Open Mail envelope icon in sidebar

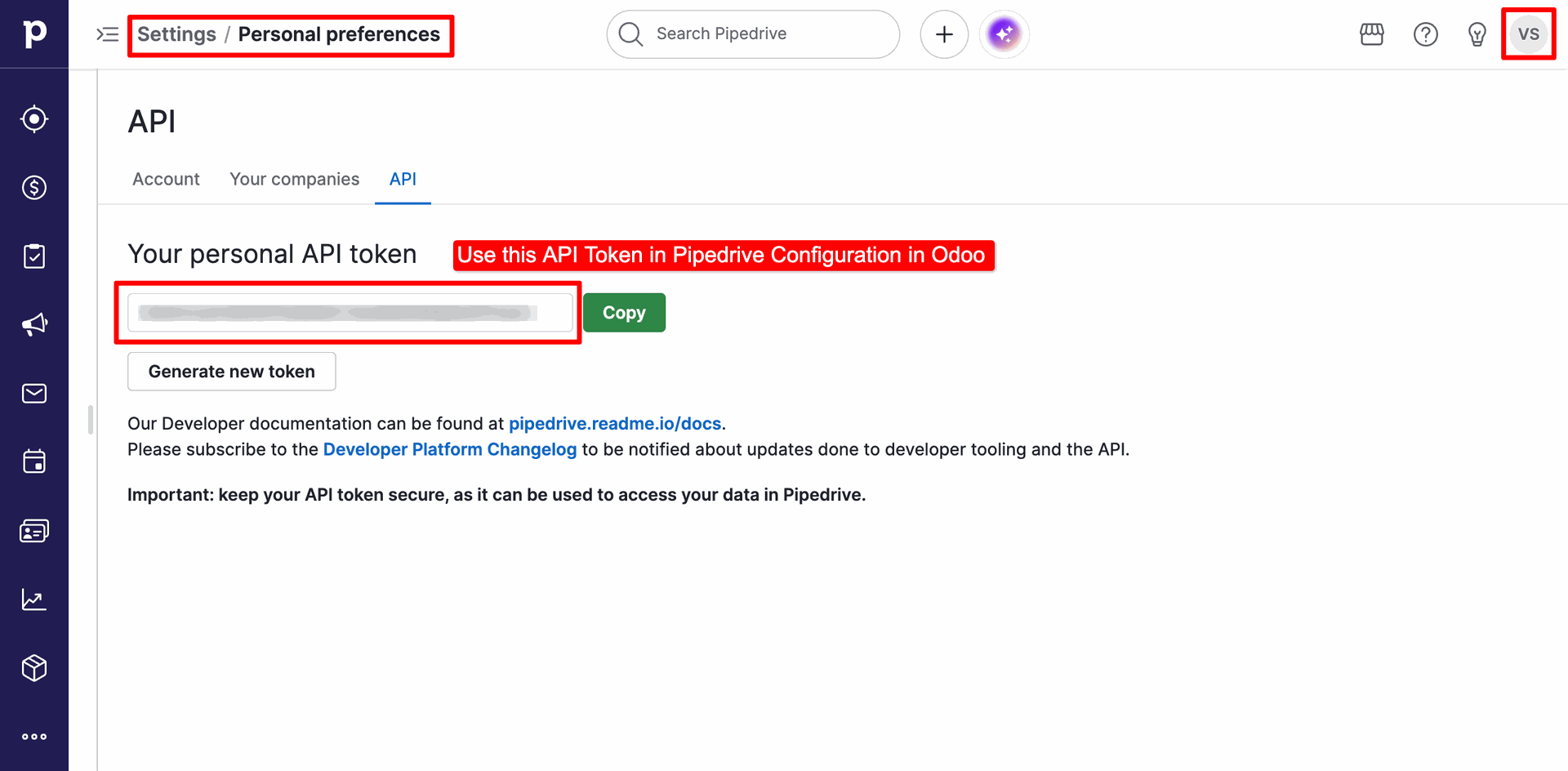point(34,394)
